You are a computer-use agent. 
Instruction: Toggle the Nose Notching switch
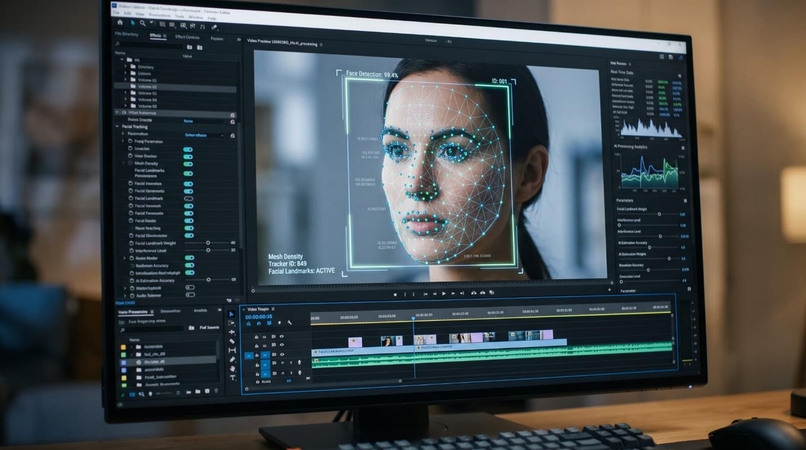point(189,228)
